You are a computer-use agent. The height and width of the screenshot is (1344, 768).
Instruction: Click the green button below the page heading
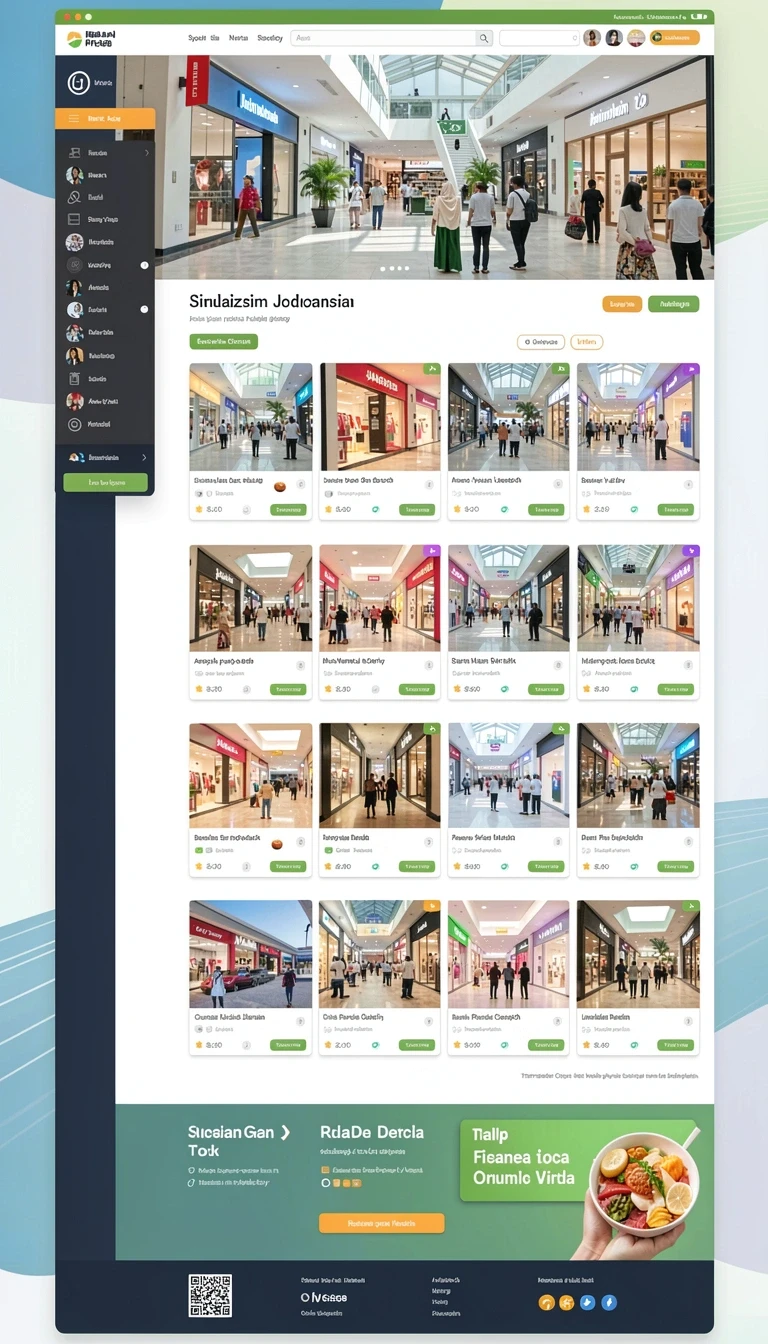[x=223, y=342]
